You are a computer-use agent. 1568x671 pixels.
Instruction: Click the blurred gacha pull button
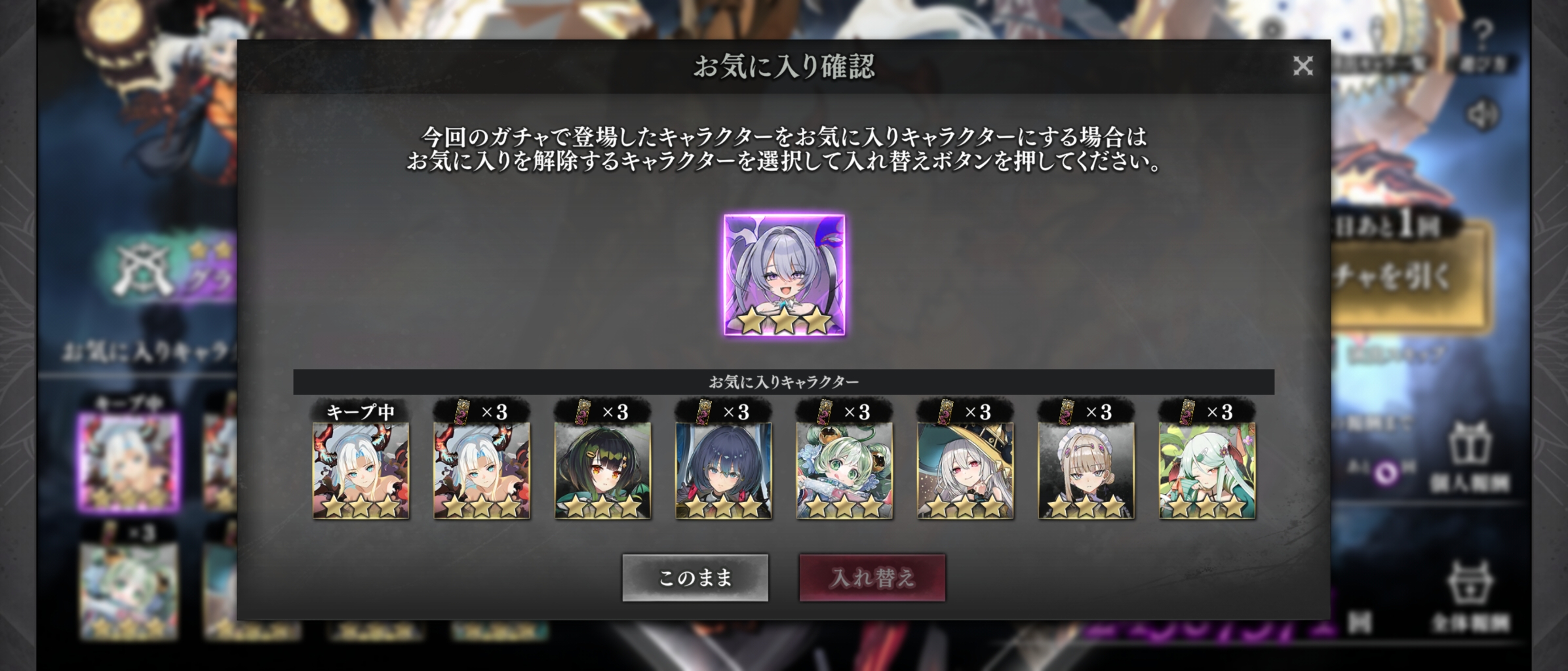pyautogui.click(x=1409, y=275)
